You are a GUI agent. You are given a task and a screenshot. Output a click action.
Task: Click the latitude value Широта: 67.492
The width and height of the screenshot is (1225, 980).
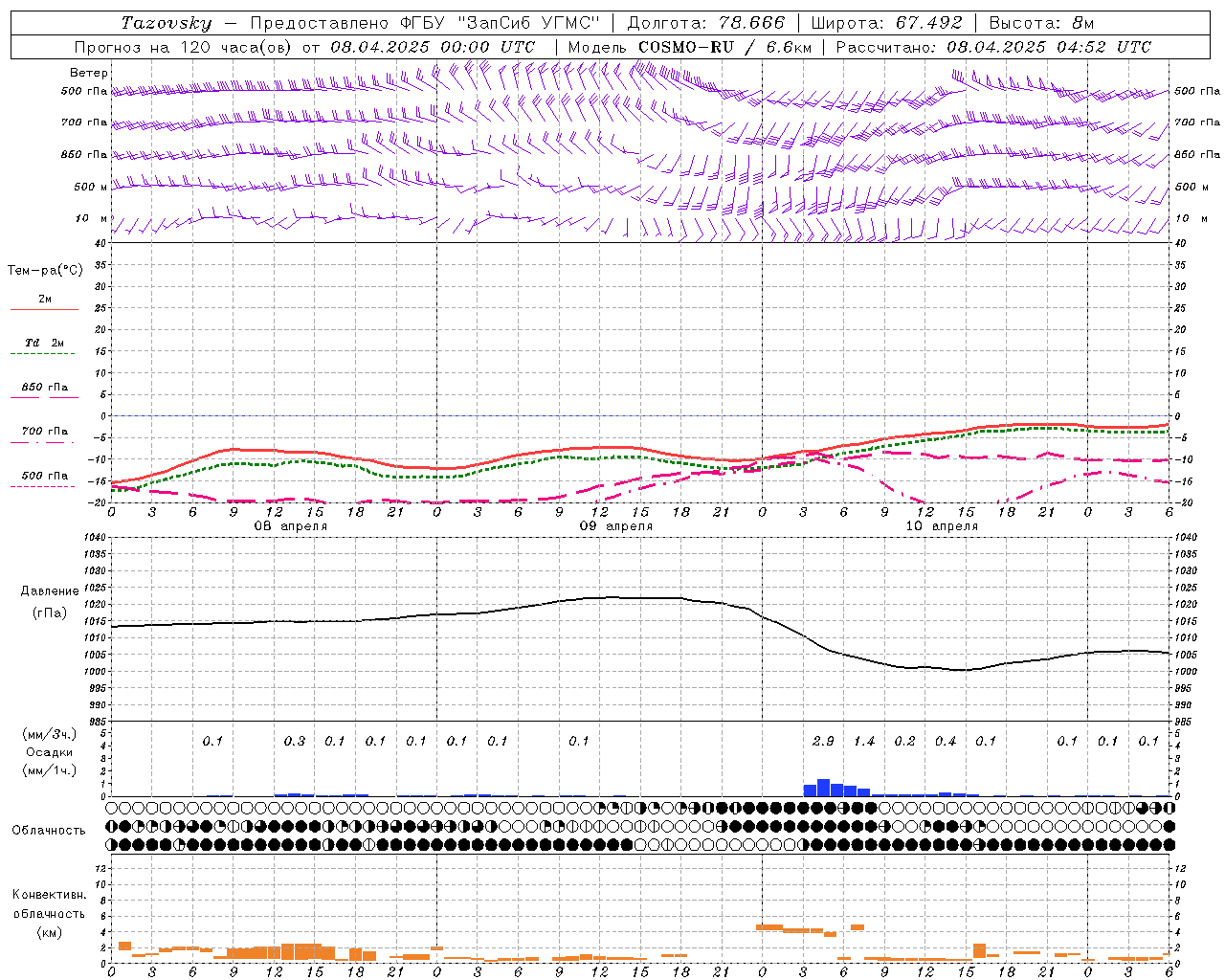[x=886, y=23]
